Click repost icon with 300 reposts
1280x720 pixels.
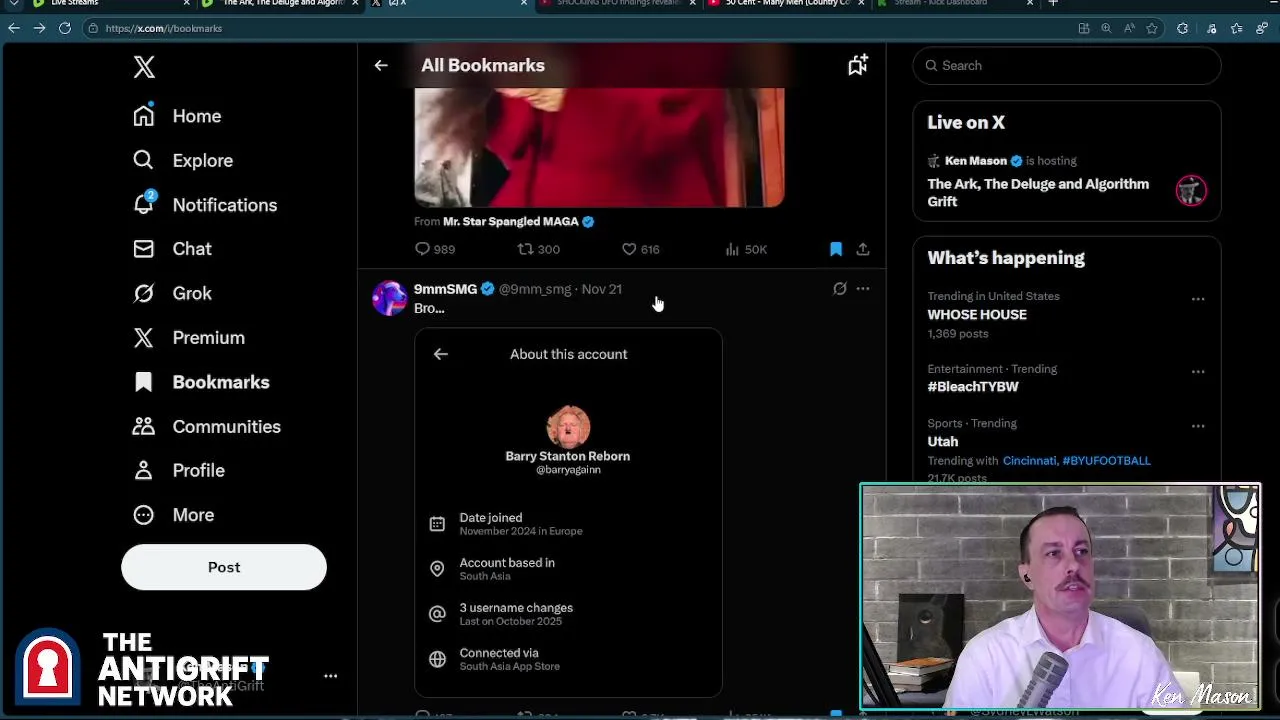538,249
